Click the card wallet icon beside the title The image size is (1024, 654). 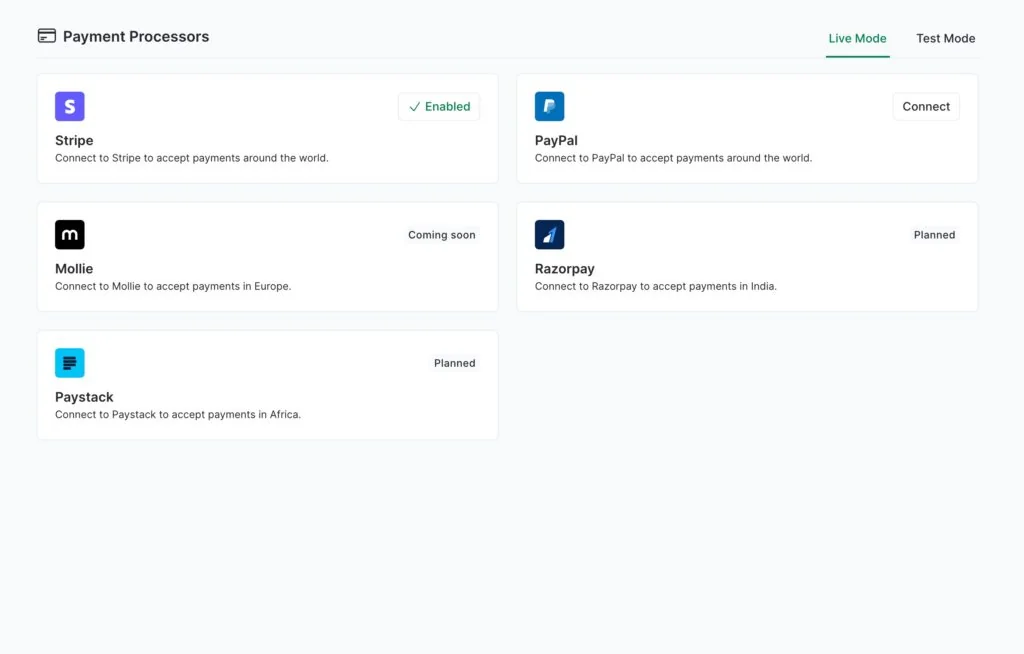coord(46,34)
